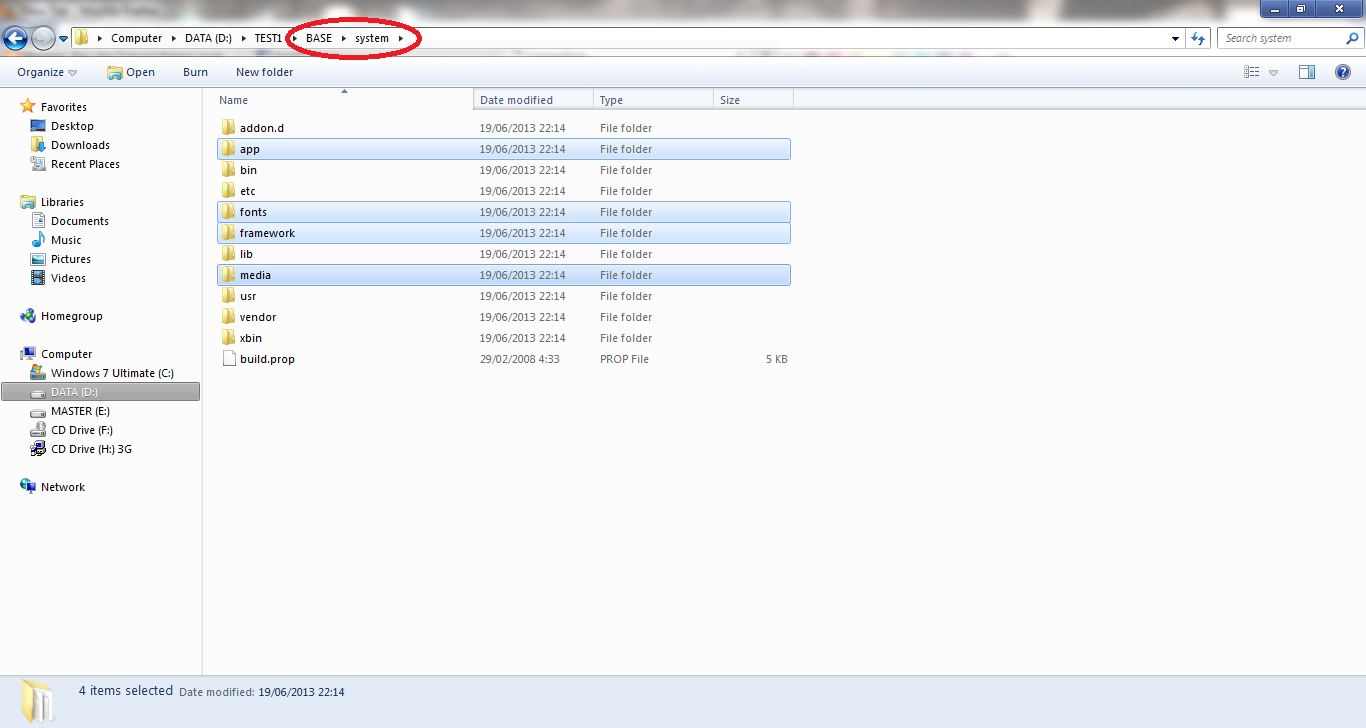Click the Open button in toolbar

coord(131,72)
